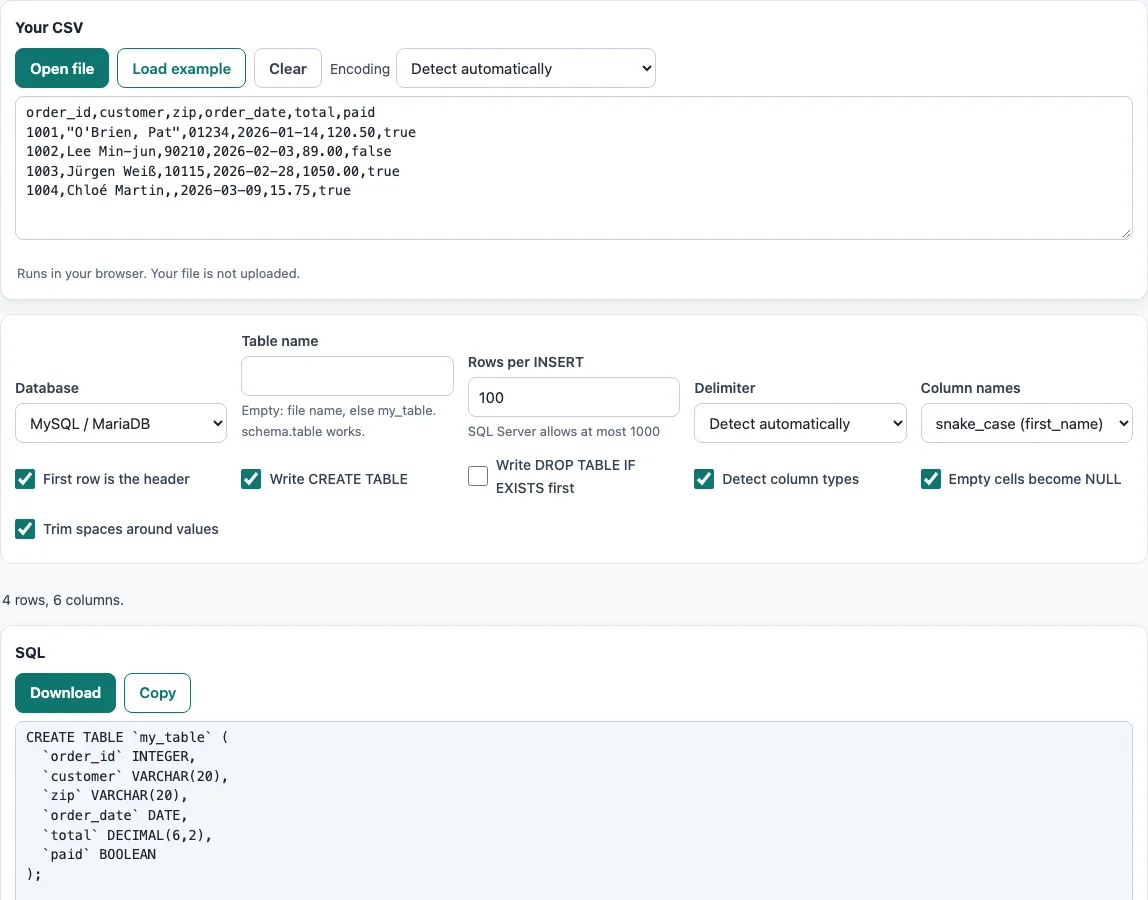Uncheck Write CREATE TABLE
Image resolution: width=1148 pixels, height=900 pixels.
pyautogui.click(x=251, y=479)
